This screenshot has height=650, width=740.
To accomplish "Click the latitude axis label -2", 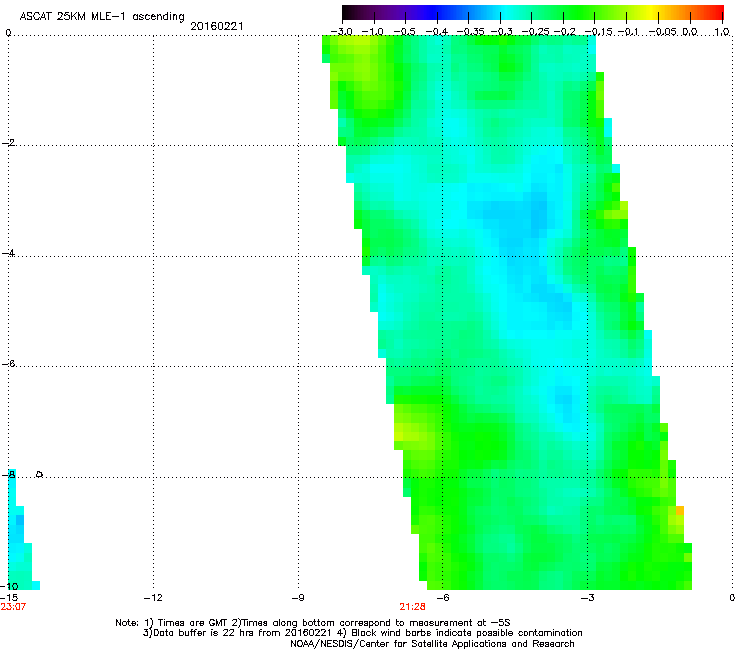I will click(8, 143).
